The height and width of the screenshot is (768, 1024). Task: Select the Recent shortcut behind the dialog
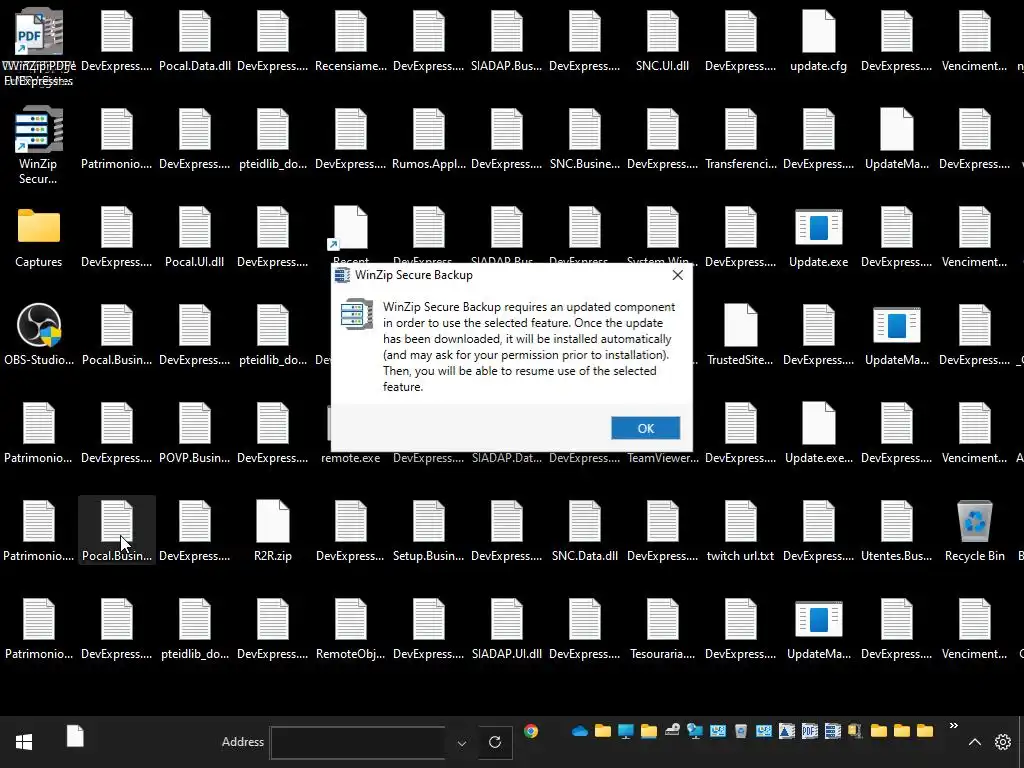coord(351,235)
